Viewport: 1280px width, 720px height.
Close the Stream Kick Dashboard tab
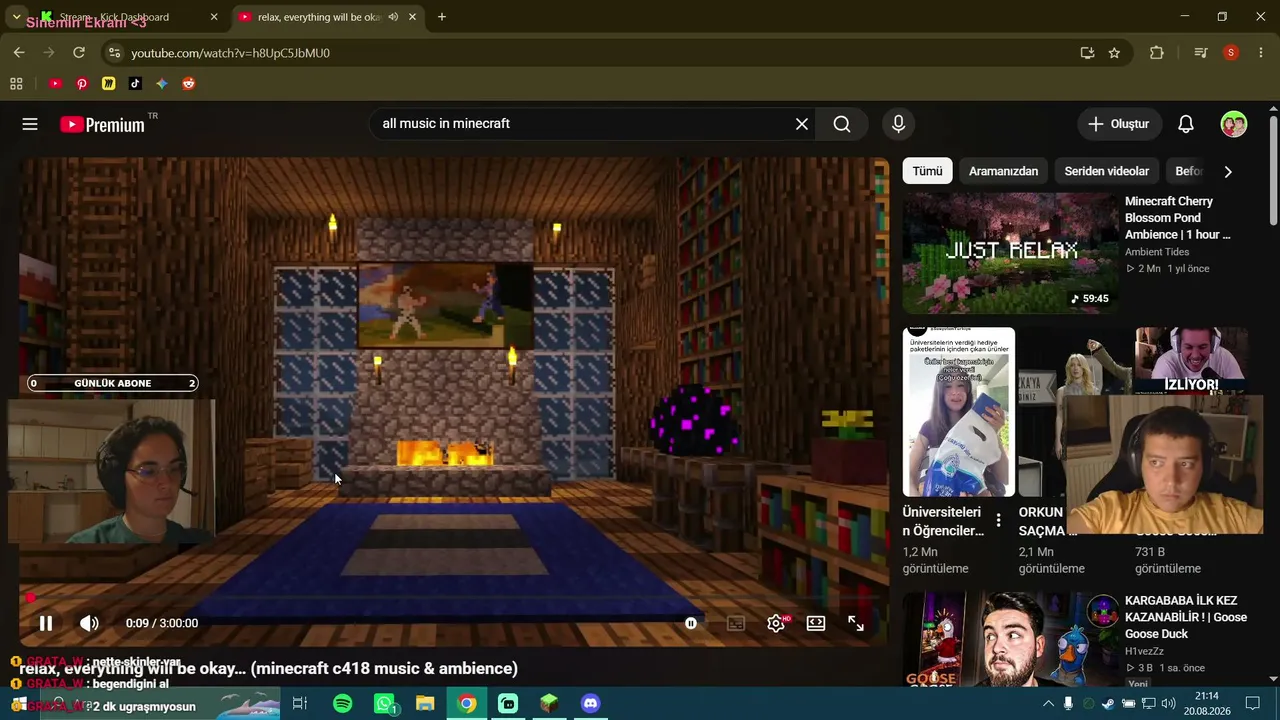[x=214, y=17]
